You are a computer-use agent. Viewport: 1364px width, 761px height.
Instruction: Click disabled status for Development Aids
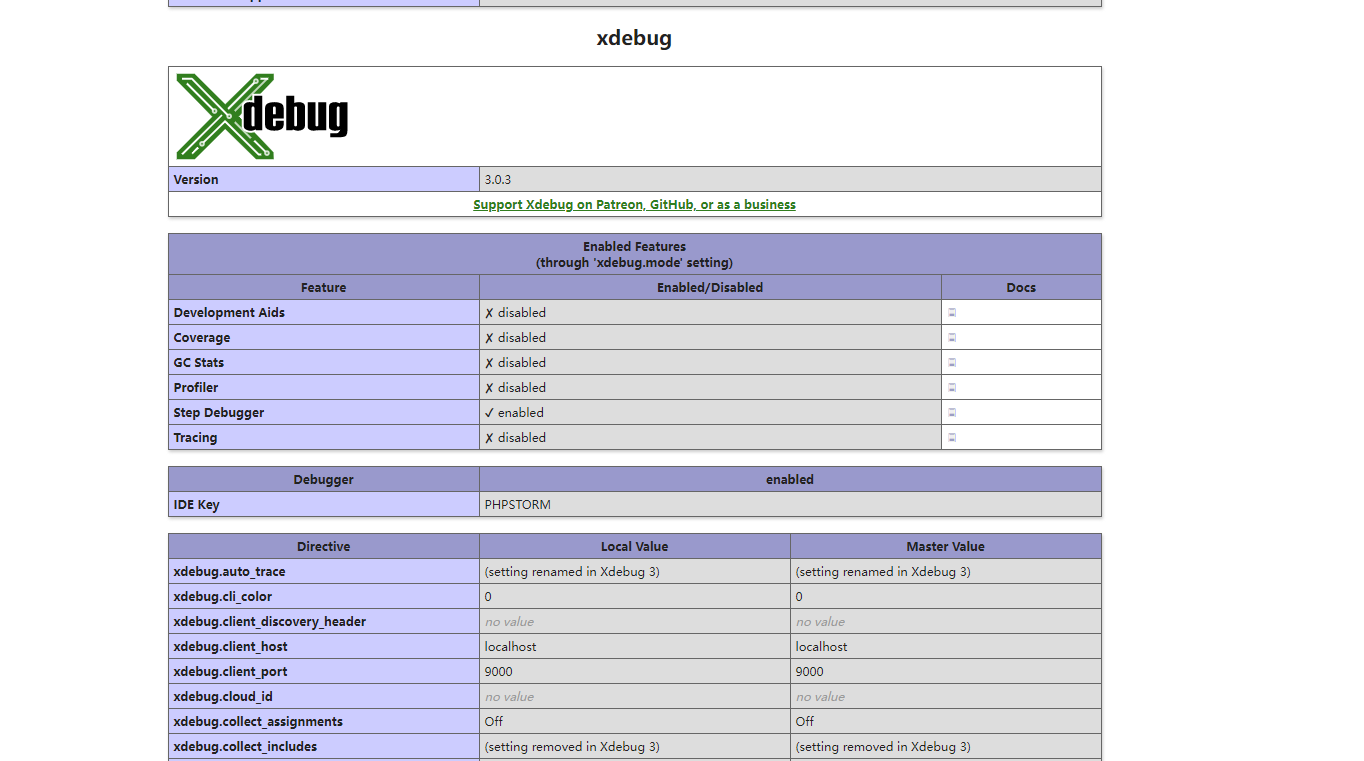(x=515, y=313)
